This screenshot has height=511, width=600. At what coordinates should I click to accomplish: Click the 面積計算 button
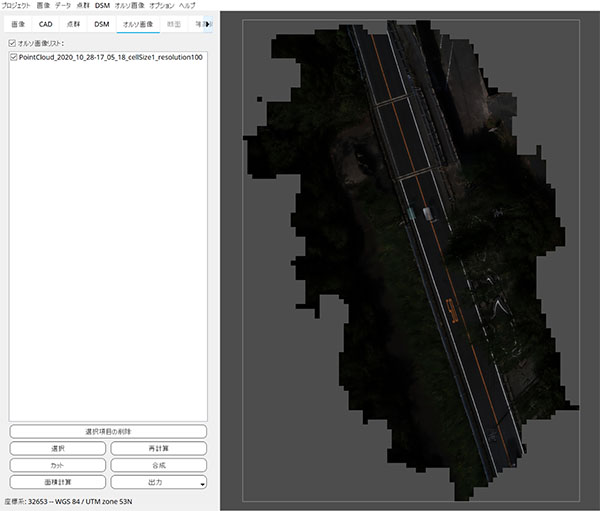57,482
